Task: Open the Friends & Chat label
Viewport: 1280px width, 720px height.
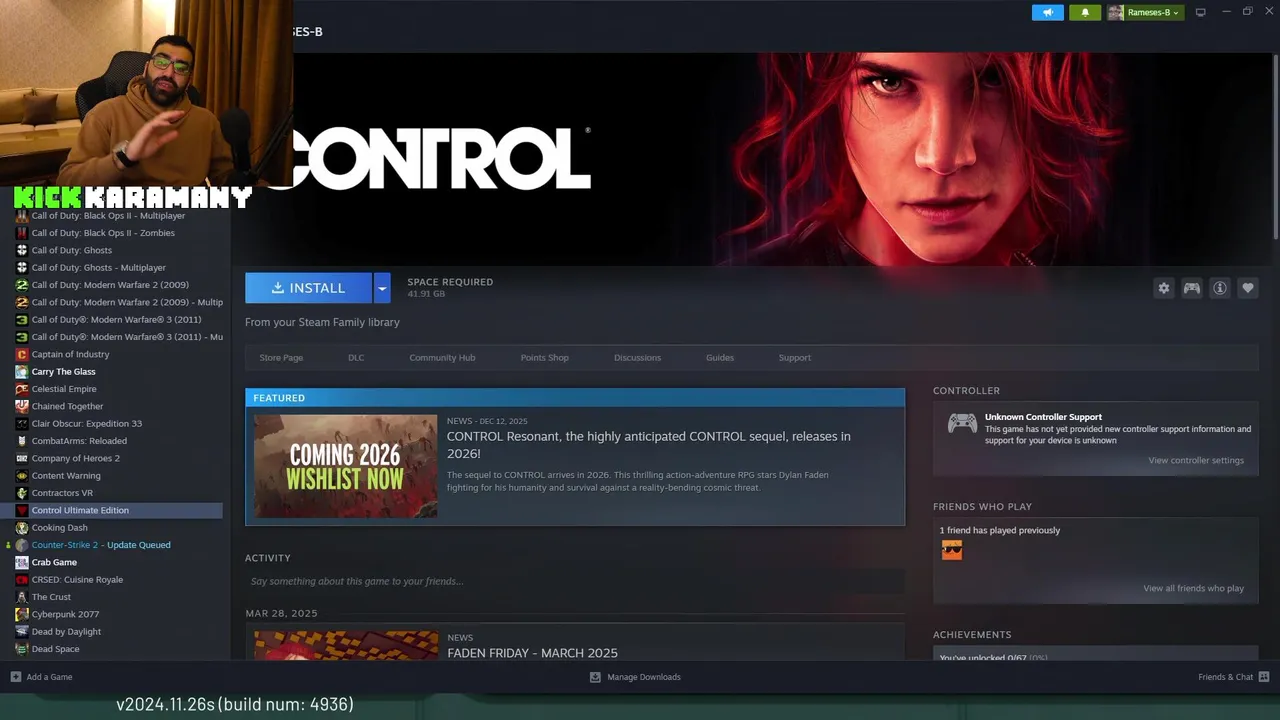Action: pyautogui.click(x=1225, y=677)
